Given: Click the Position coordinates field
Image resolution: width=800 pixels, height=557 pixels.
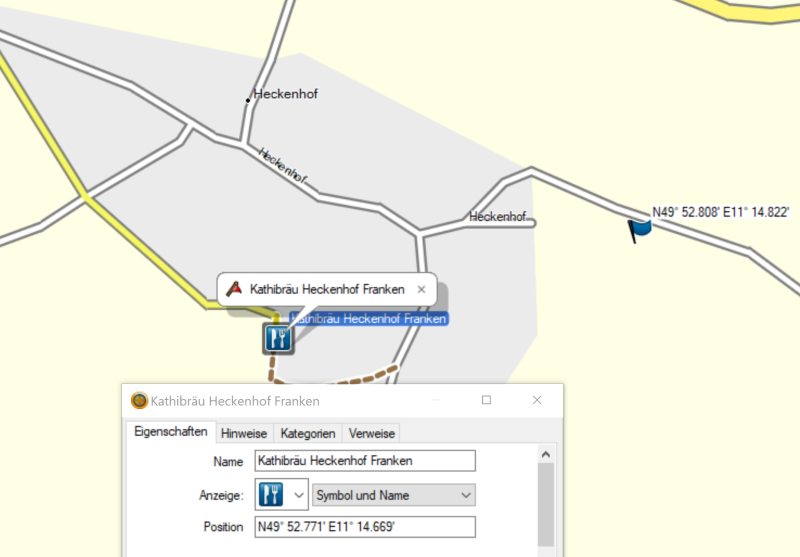Looking at the screenshot, I should click(x=365, y=526).
